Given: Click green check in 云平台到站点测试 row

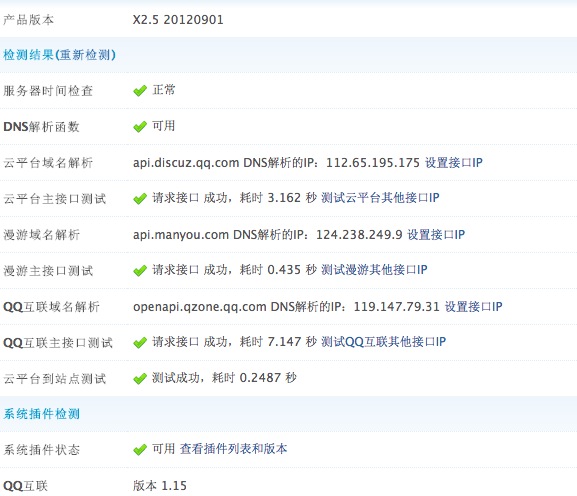Looking at the screenshot, I should point(140,378).
